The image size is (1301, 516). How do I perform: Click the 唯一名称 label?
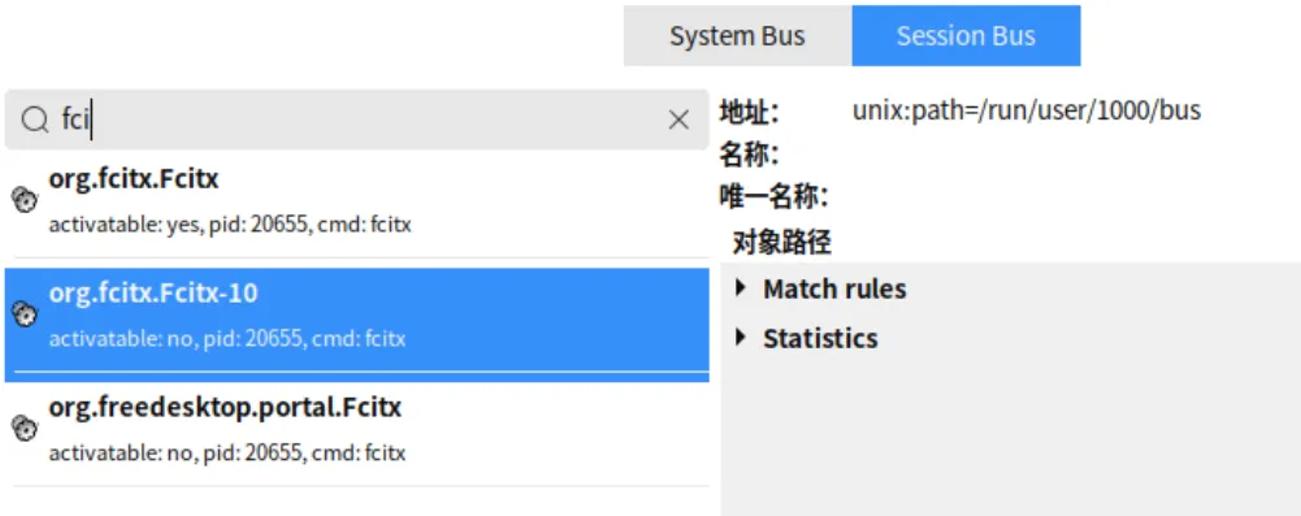tap(773, 197)
